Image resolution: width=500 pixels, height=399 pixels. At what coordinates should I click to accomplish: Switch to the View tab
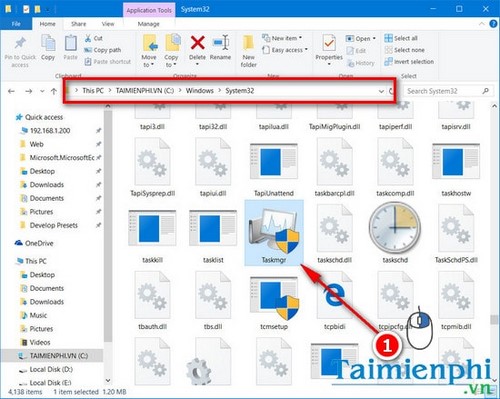(x=108, y=24)
